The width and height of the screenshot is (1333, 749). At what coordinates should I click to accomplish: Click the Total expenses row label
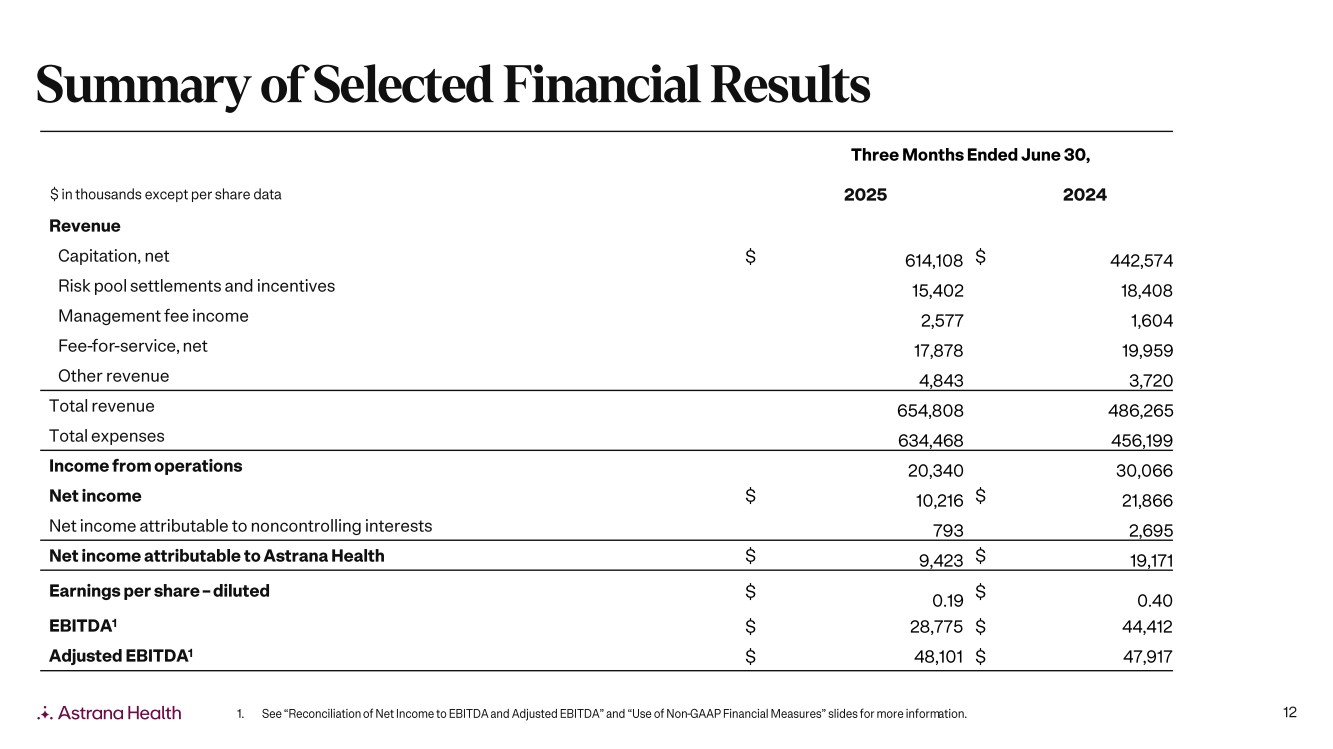(x=107, y=436)
